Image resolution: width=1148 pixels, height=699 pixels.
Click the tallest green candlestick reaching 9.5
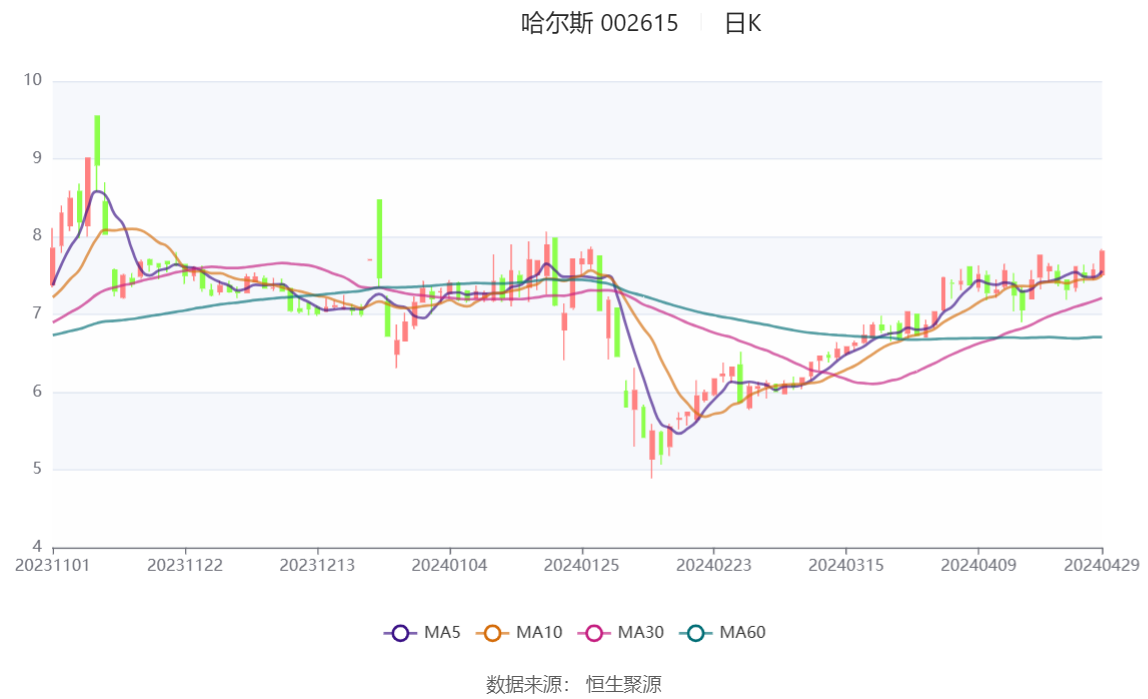coord(97,141)
